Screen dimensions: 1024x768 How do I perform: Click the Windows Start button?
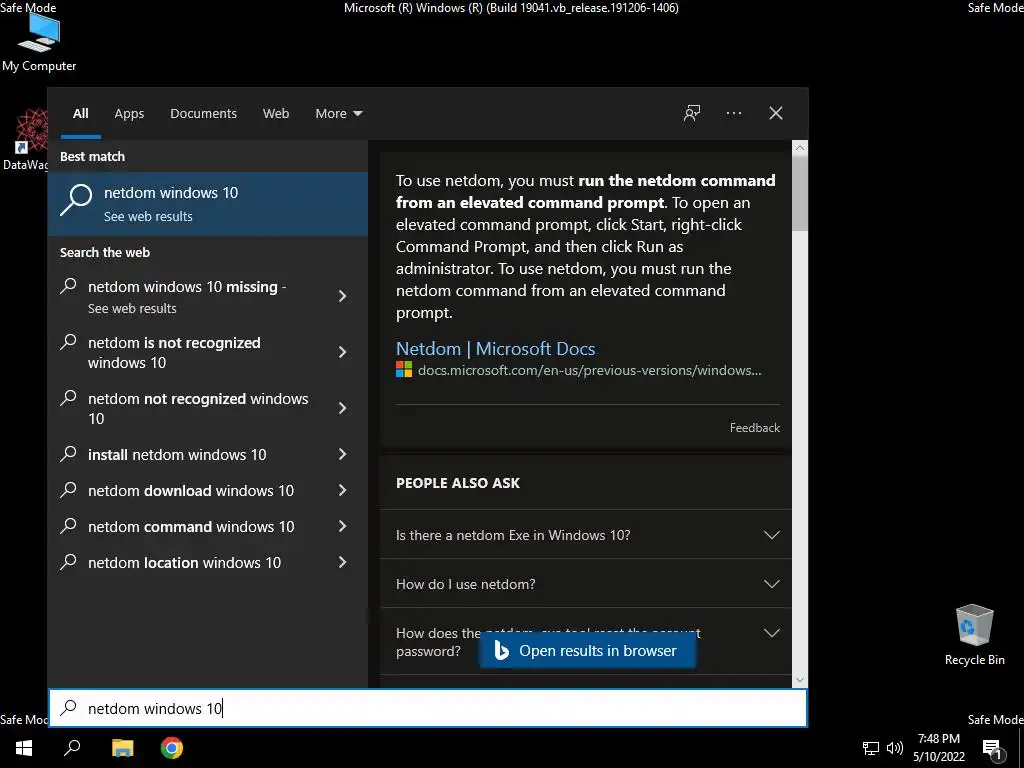(24, 748)
